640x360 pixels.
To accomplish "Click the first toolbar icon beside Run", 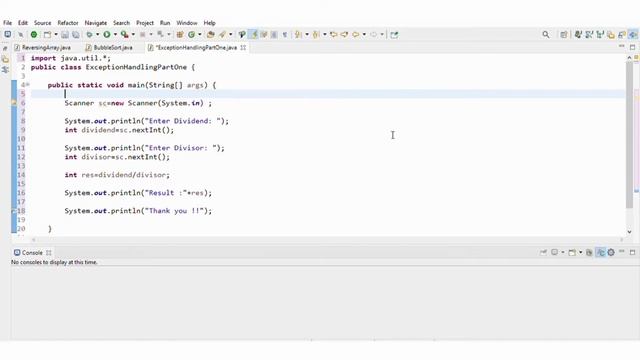I will tap(8, 35).
